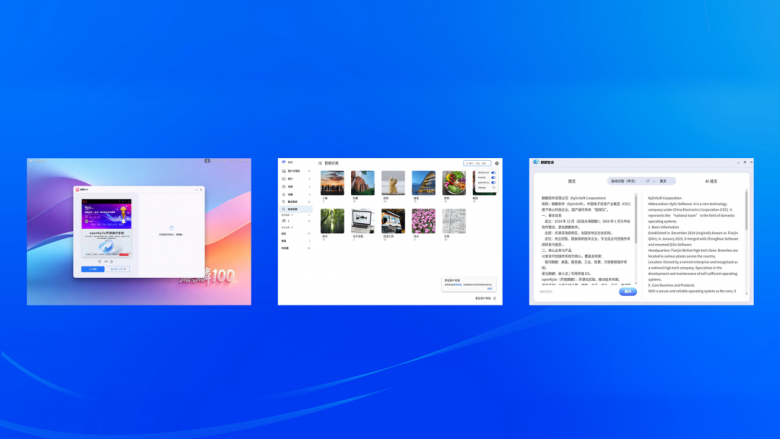Switch to the gallery window thumbnail in the middle
The width and height of the screenshot is (780, 439).
point(390,231)
